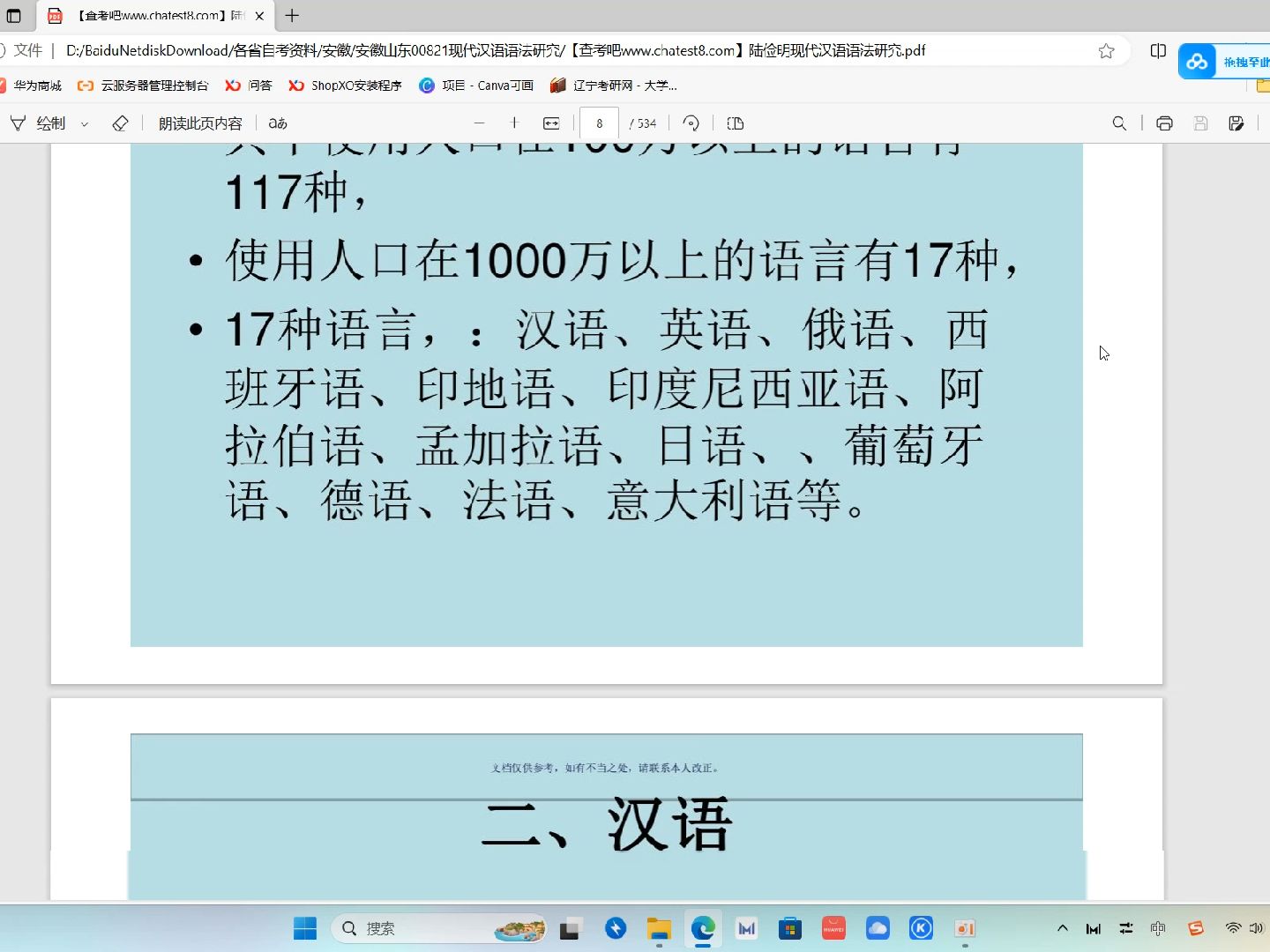1270x952 pixels.
Task: Click 朗读此页内容 read aloud button
Action: click(x=200, y=123)
